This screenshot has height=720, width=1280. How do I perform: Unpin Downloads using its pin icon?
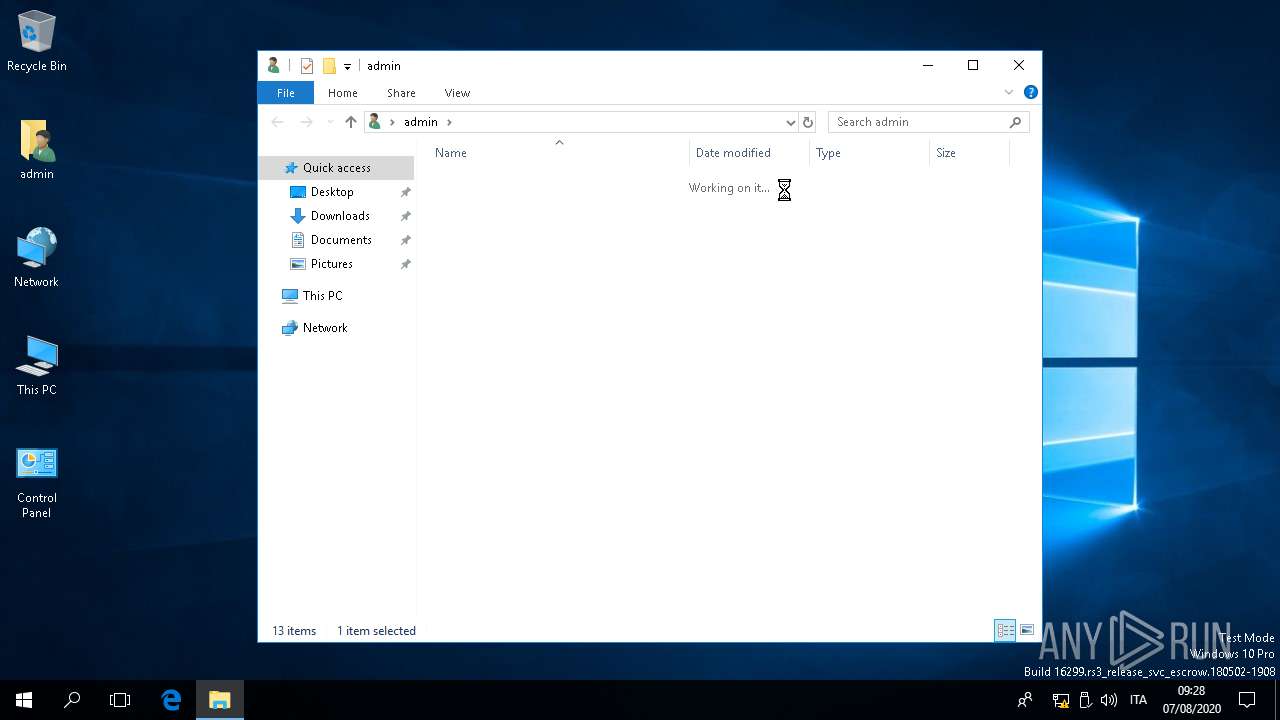pyautogui.click(x=405, y=216)
